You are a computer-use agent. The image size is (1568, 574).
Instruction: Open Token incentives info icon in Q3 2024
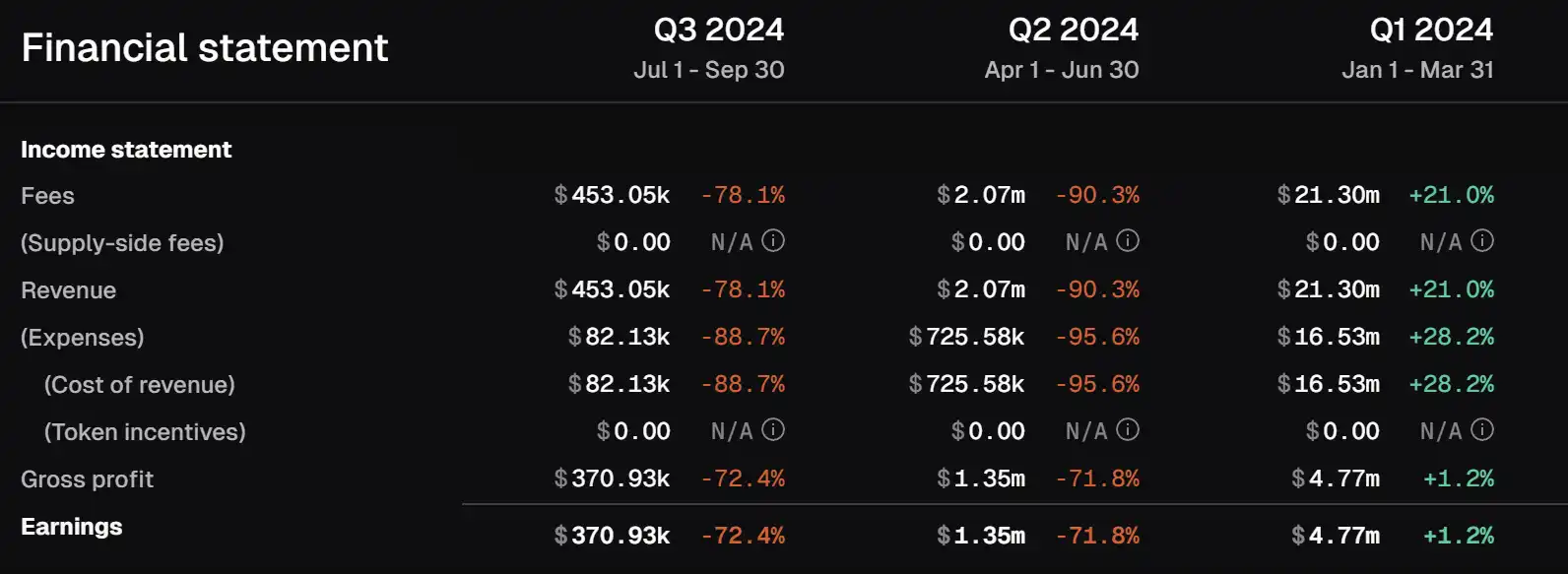coord(773,430)
